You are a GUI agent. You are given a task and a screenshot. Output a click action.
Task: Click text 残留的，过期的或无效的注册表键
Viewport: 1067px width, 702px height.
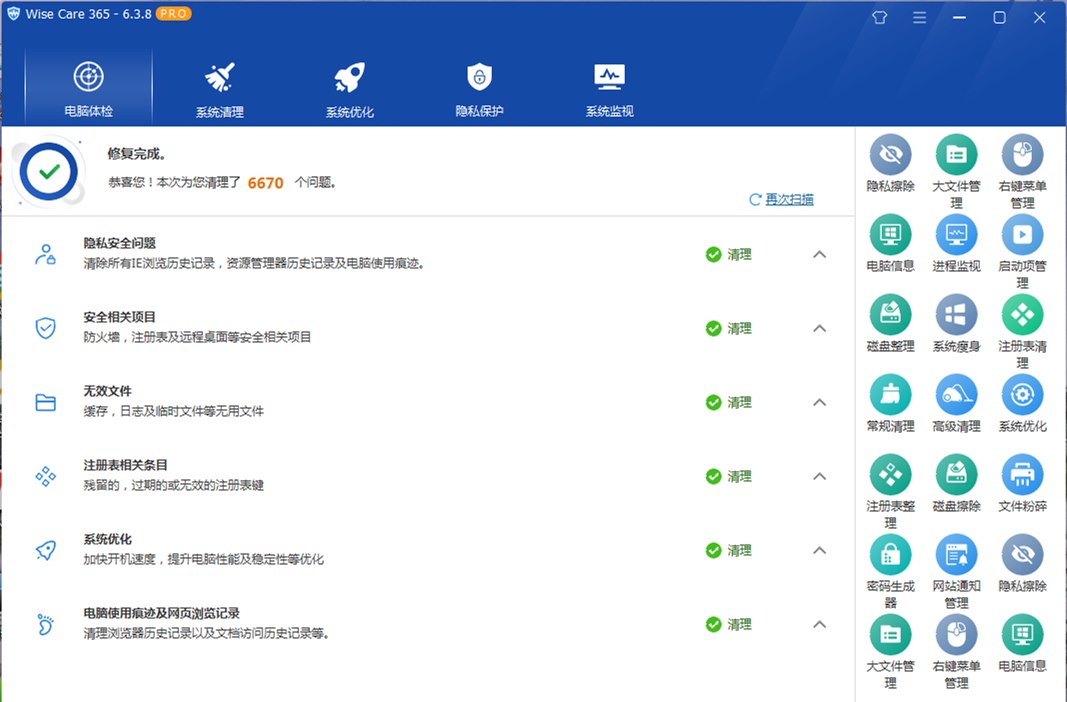[x=174, y=485]
